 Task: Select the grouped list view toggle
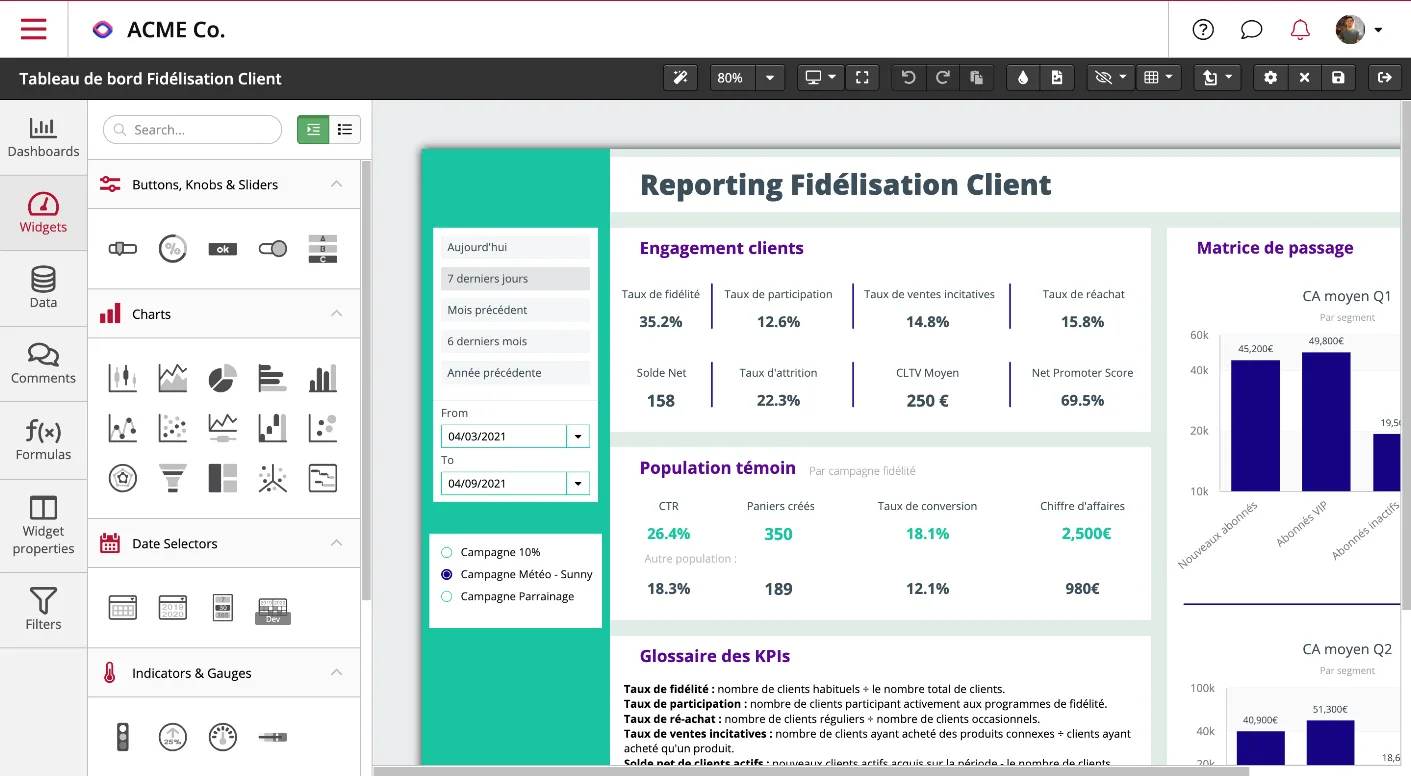(x=313, y=129)
